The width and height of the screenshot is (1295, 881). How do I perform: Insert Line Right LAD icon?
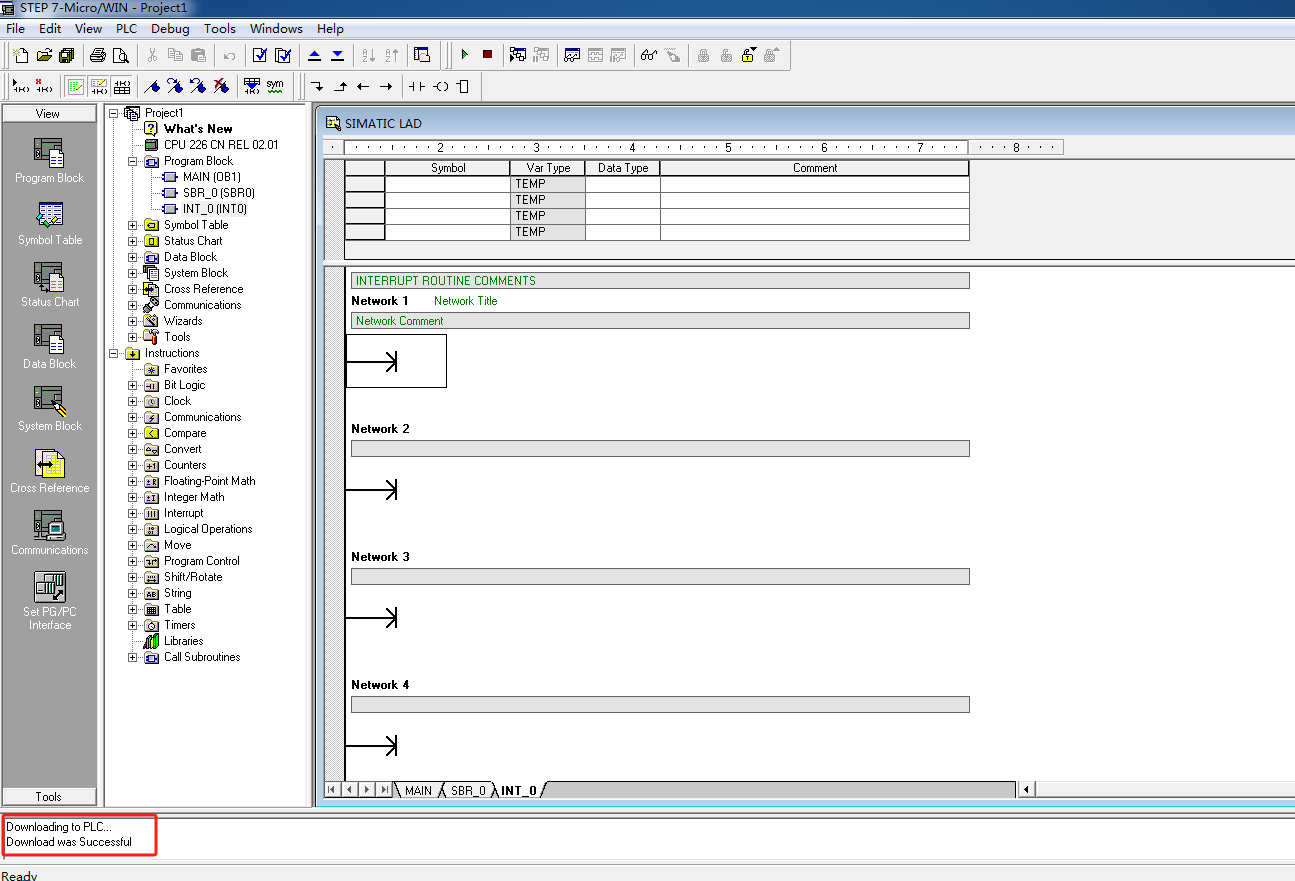pyautogui.click(x=386, y=86)
